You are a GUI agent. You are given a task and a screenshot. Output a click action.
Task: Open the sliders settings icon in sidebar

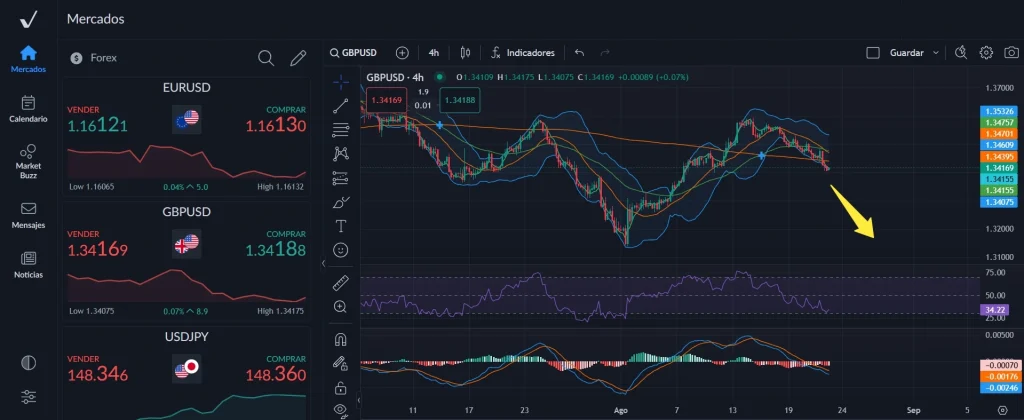(28, 396)
